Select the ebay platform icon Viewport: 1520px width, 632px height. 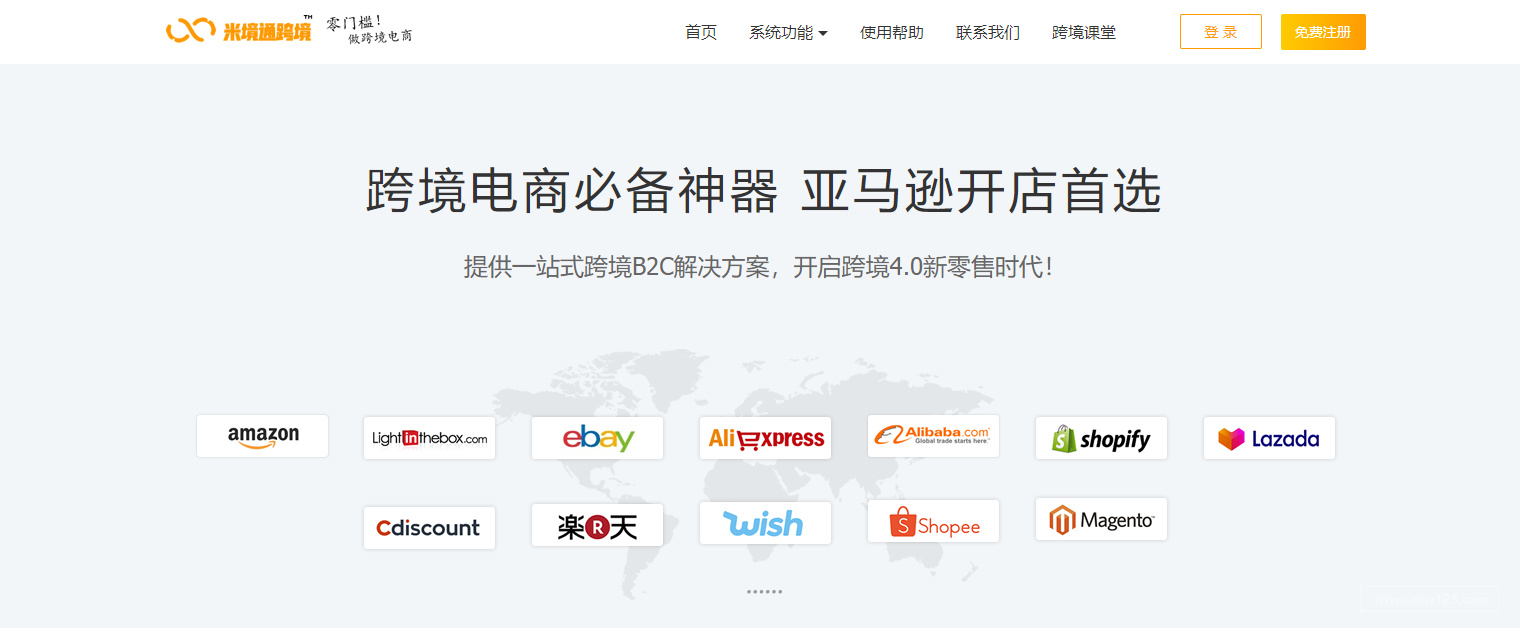pos(597,437)
